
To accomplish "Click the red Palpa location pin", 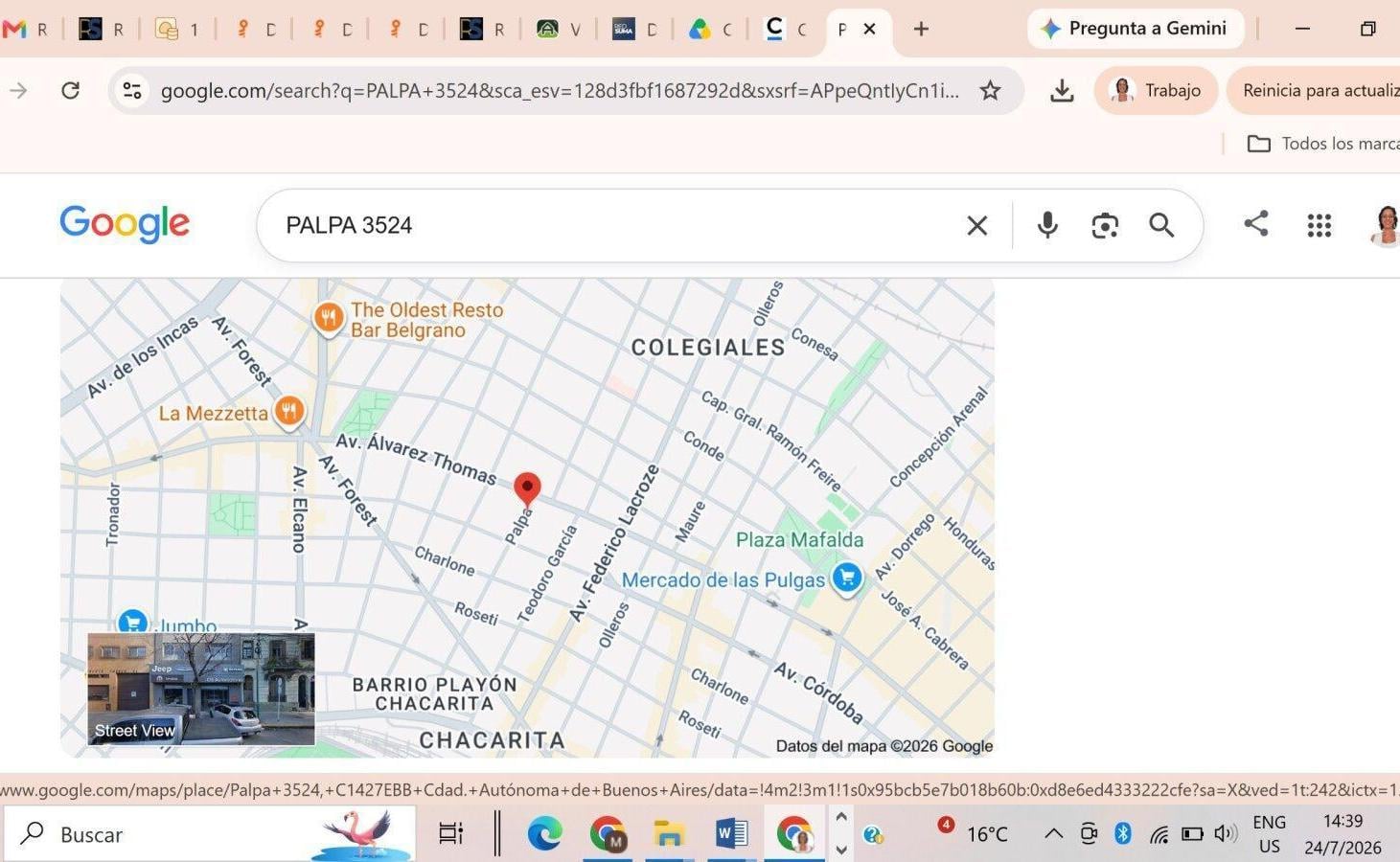I will [x=527, y=488].
